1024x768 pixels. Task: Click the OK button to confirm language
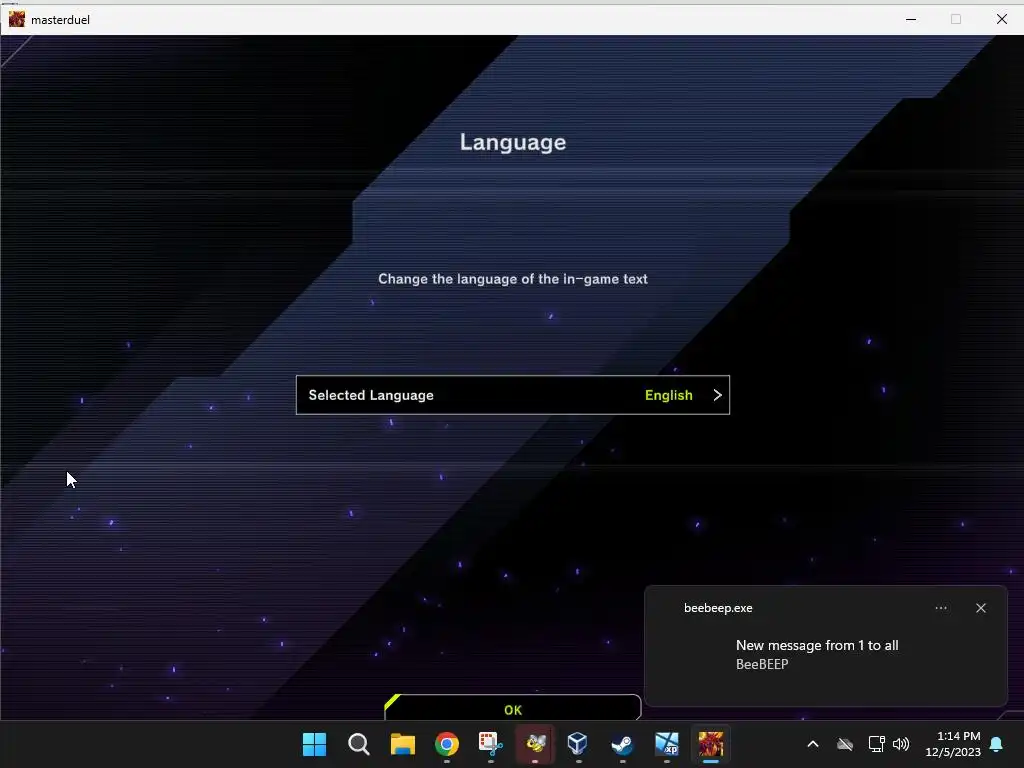pyautogui.click(x=513, y=708)
